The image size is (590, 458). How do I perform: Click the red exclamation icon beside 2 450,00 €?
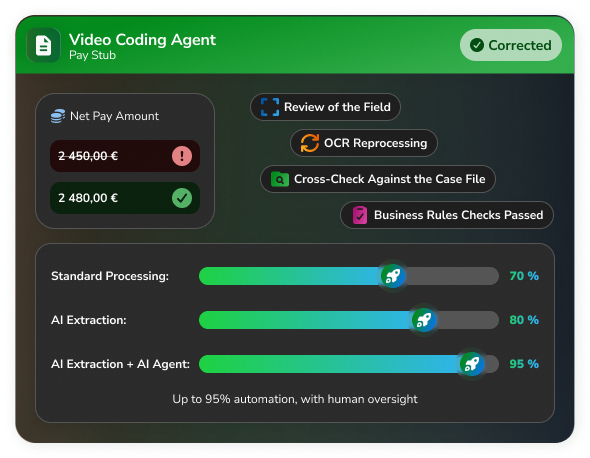(x=182, y=156)
